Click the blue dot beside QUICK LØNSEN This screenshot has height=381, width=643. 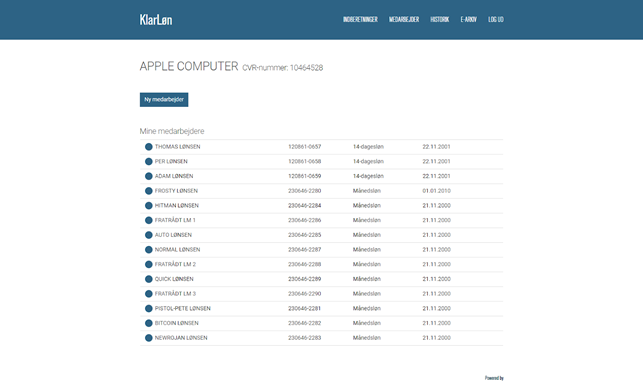pos(148,279)
